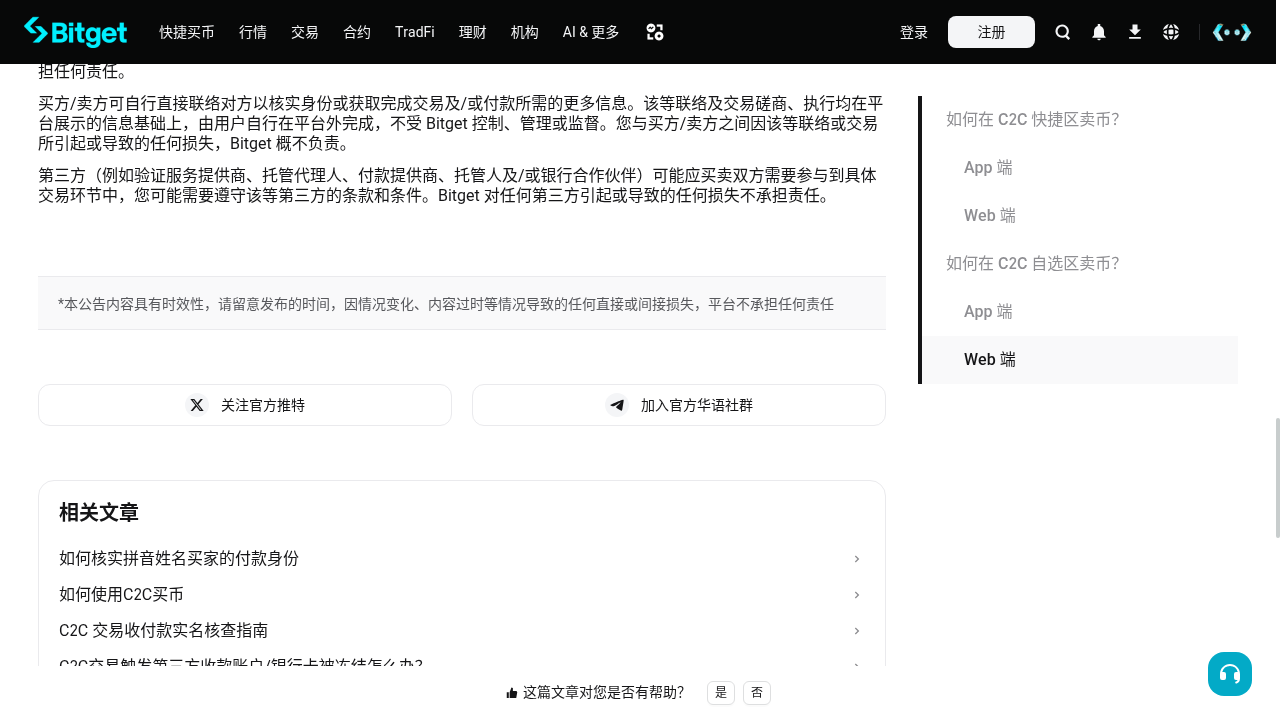Image resolution: width=1280 pixels, height=720 pixels.
Task: Jump to 如何在 C2C 自选区卖币? section
Action: pyautogui.click(x=1032, y=264)
